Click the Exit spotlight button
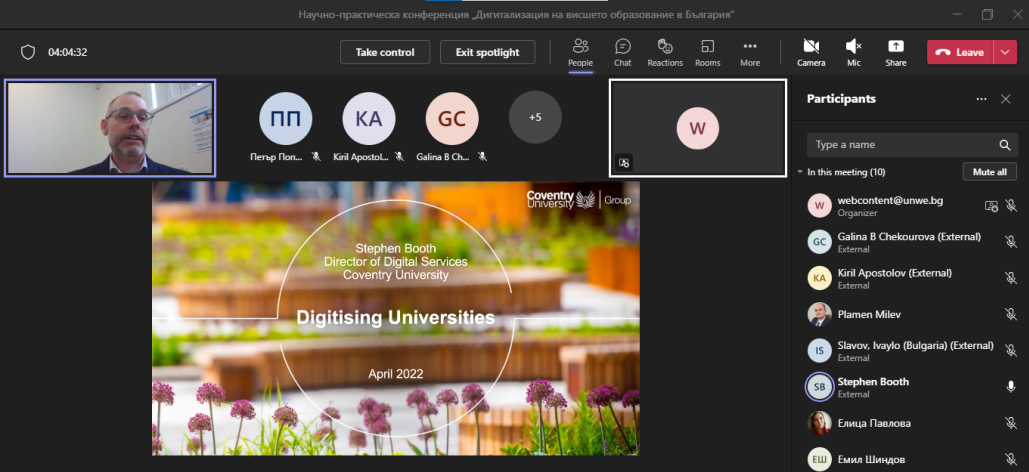This screenshot has width=1029, height=472. coord(487,53)
